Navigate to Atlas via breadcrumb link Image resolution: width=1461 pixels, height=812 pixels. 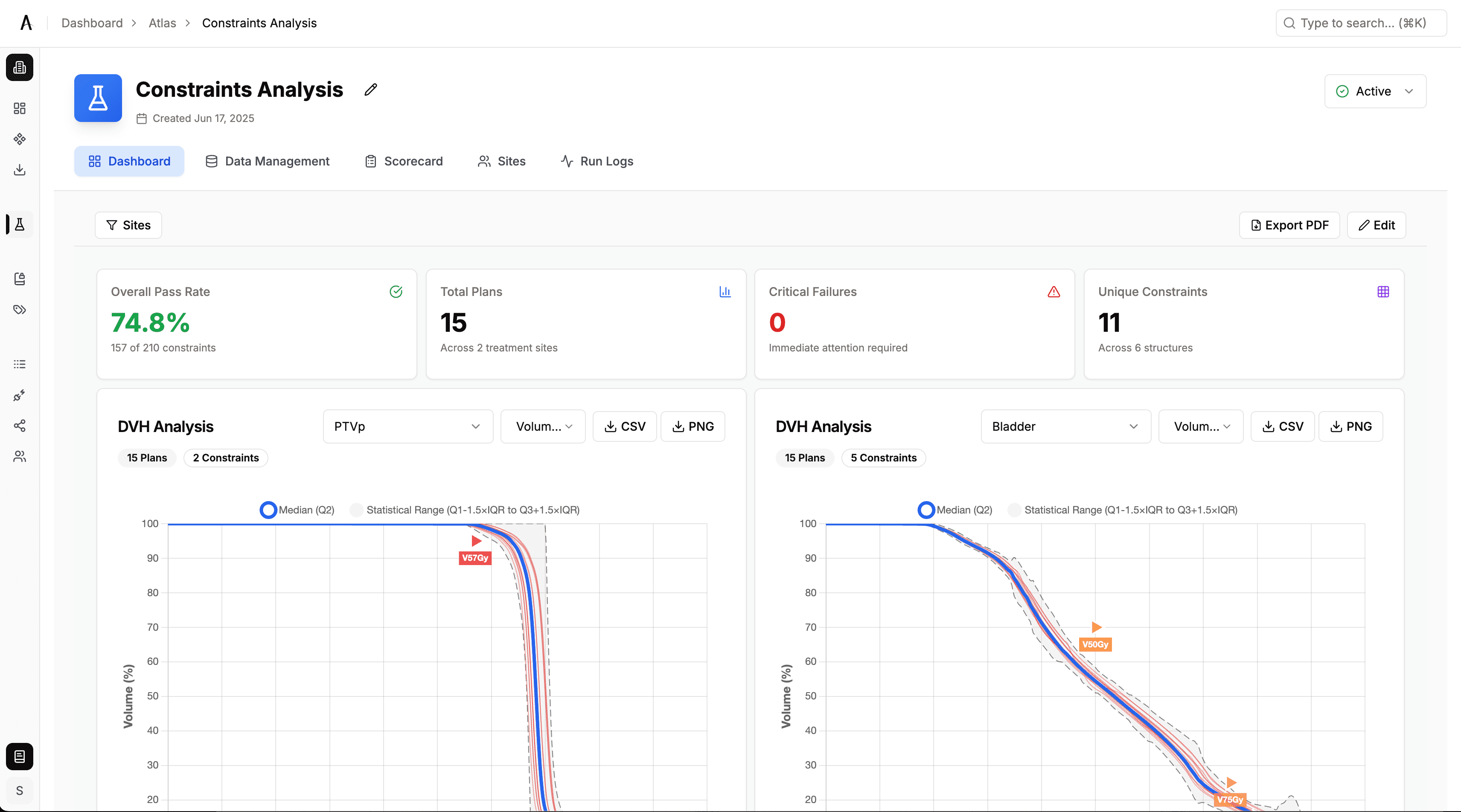[162, 23]
